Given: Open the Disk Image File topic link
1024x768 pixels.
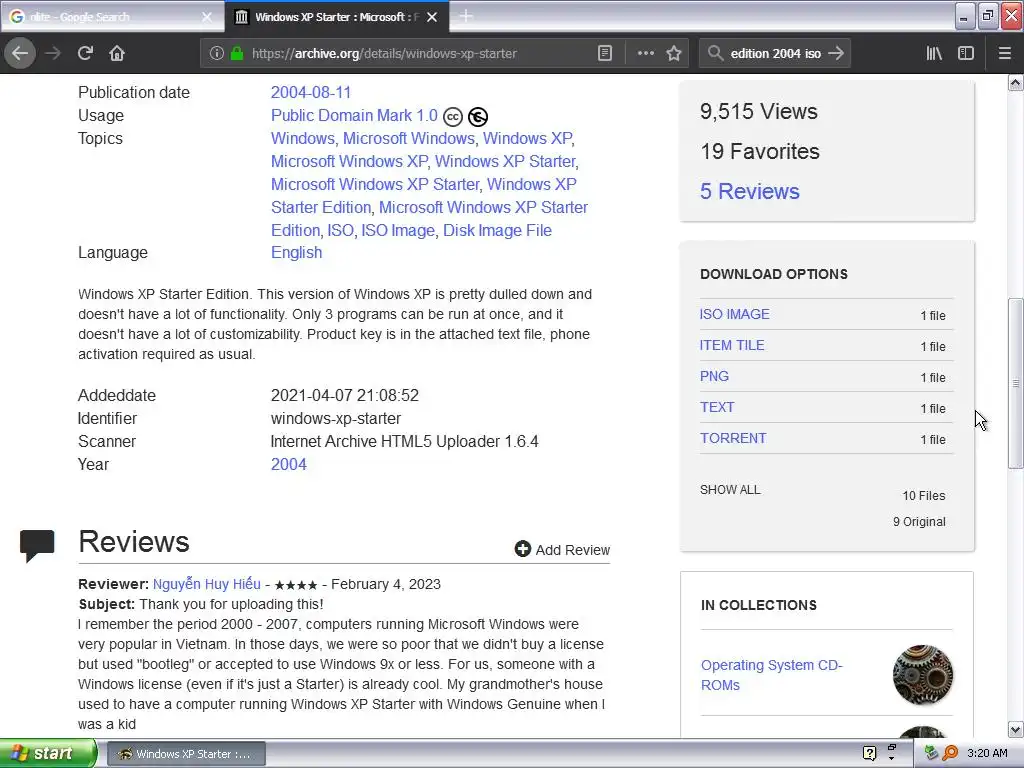Looking at the screenshot, I should tap(497, 231).
